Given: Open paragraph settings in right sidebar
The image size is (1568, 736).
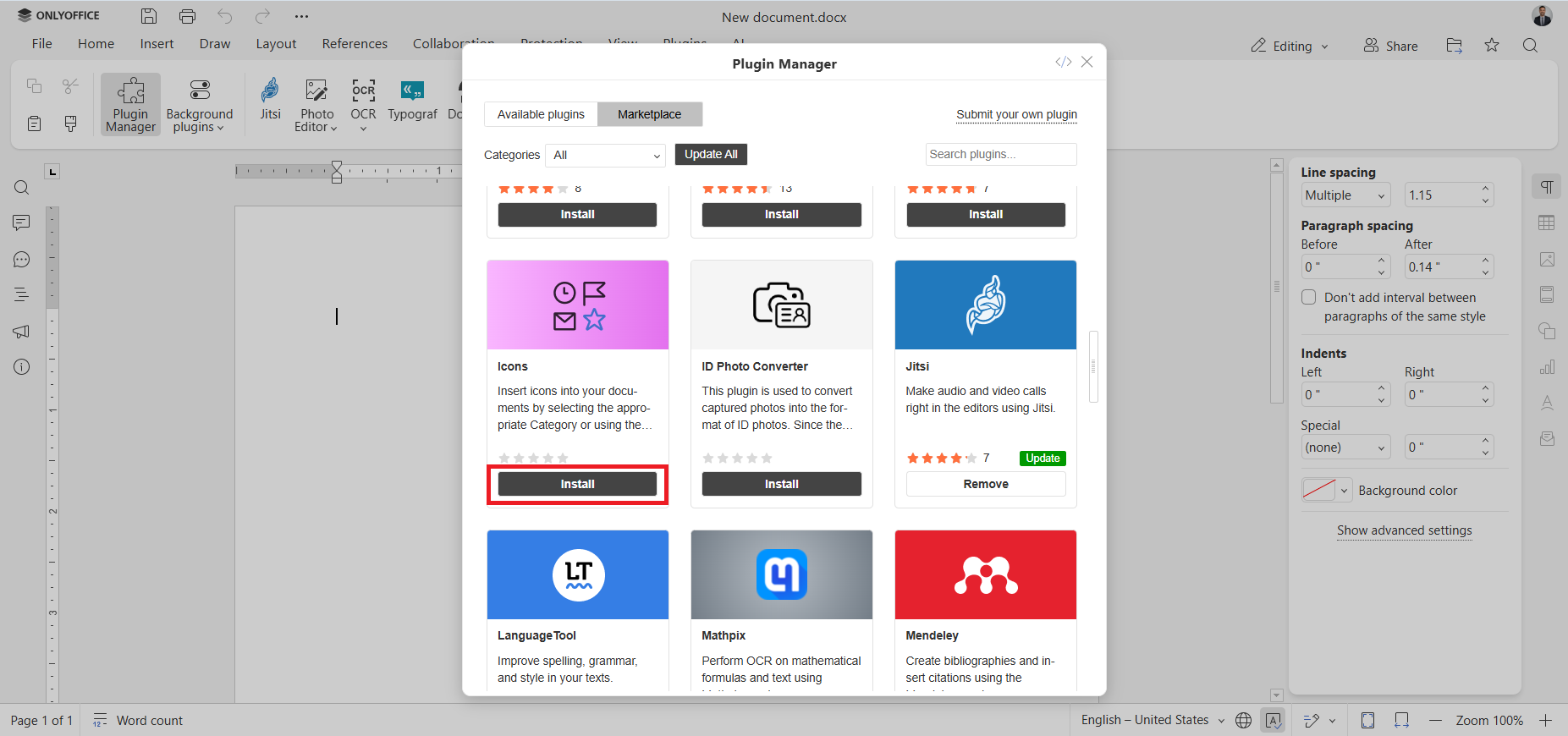Looking at the screenshot, I should click(x=1547, y=187).
